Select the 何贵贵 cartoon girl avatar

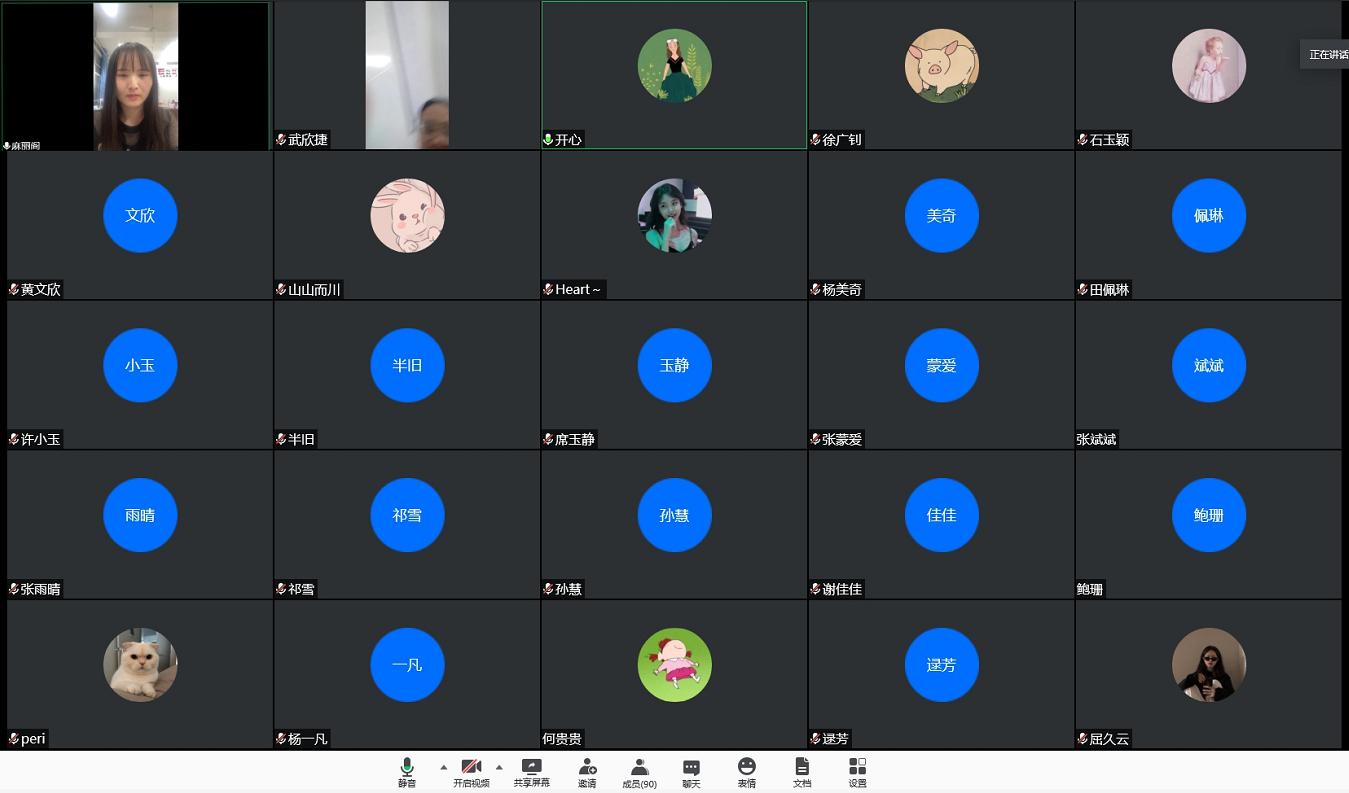674,665
